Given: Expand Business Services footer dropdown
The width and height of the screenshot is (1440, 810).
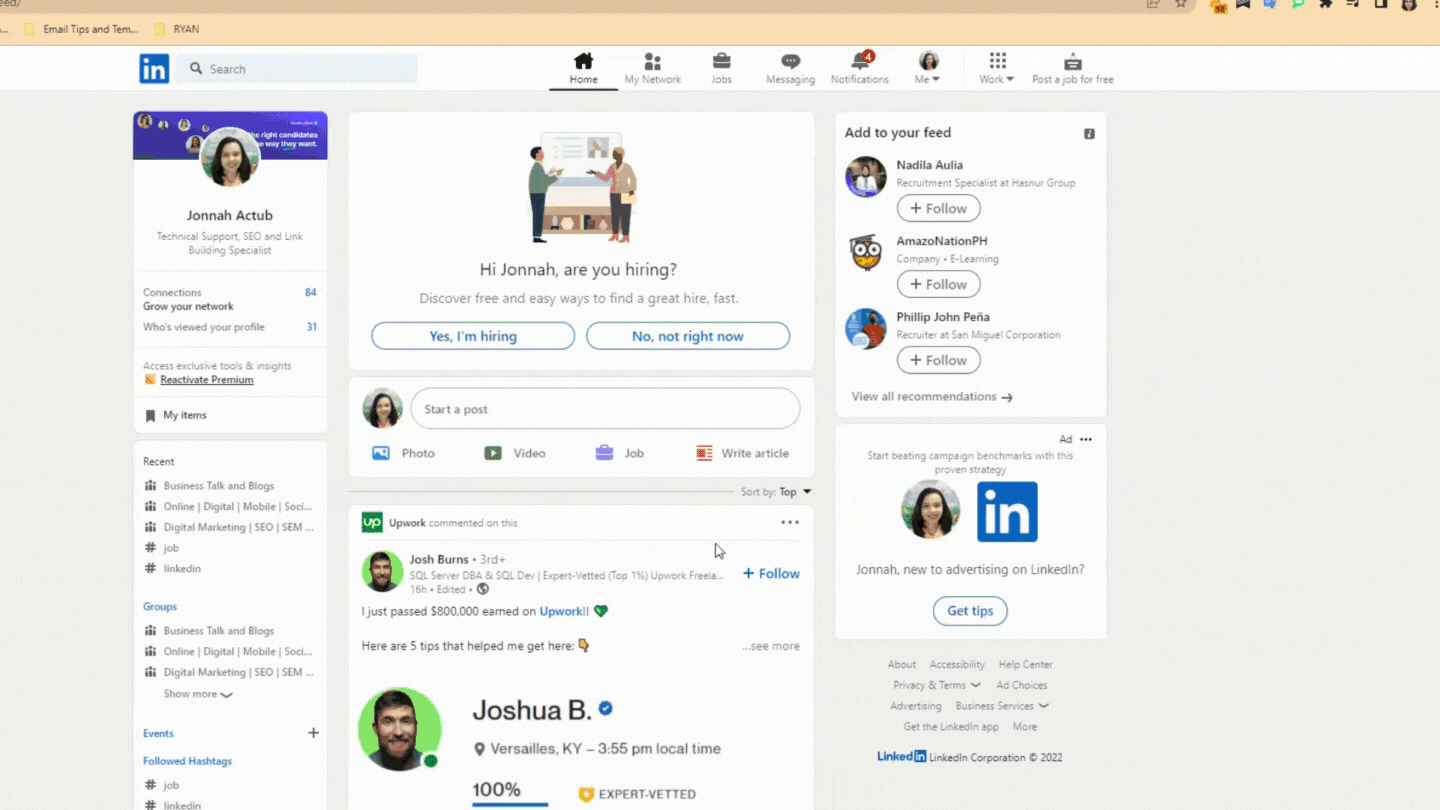Looking at the screenshot, I should [x=1002, y=706].
